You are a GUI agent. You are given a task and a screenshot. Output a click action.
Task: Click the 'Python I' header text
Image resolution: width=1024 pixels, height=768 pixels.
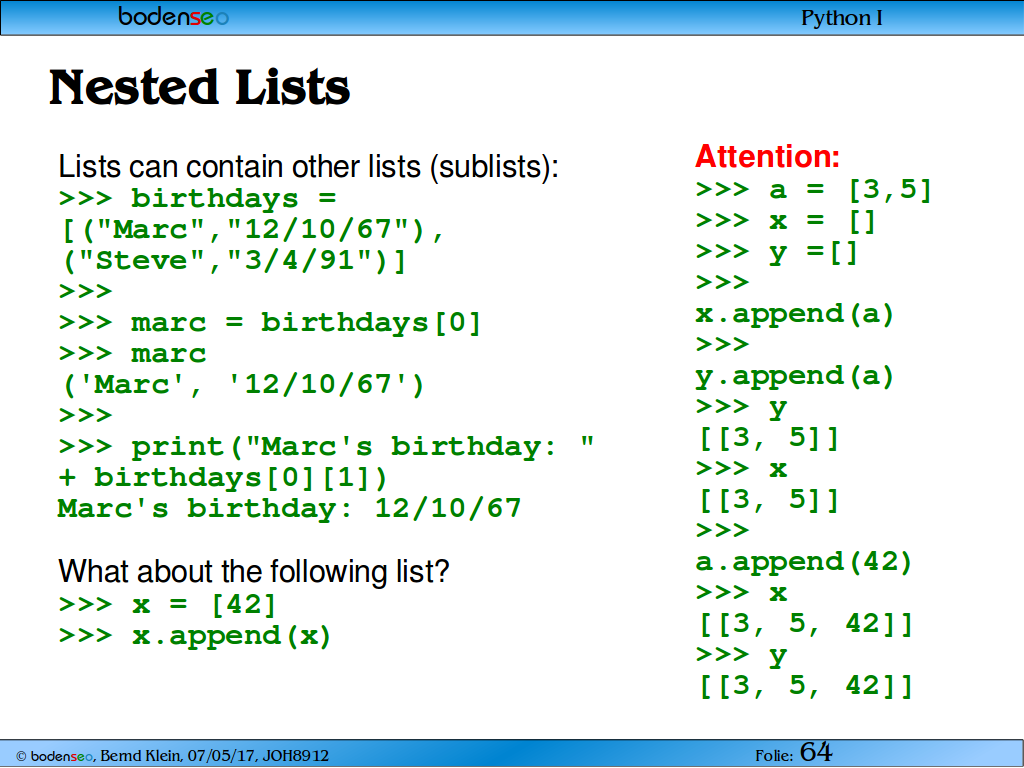pyautogui.click(x=842, y=18)
